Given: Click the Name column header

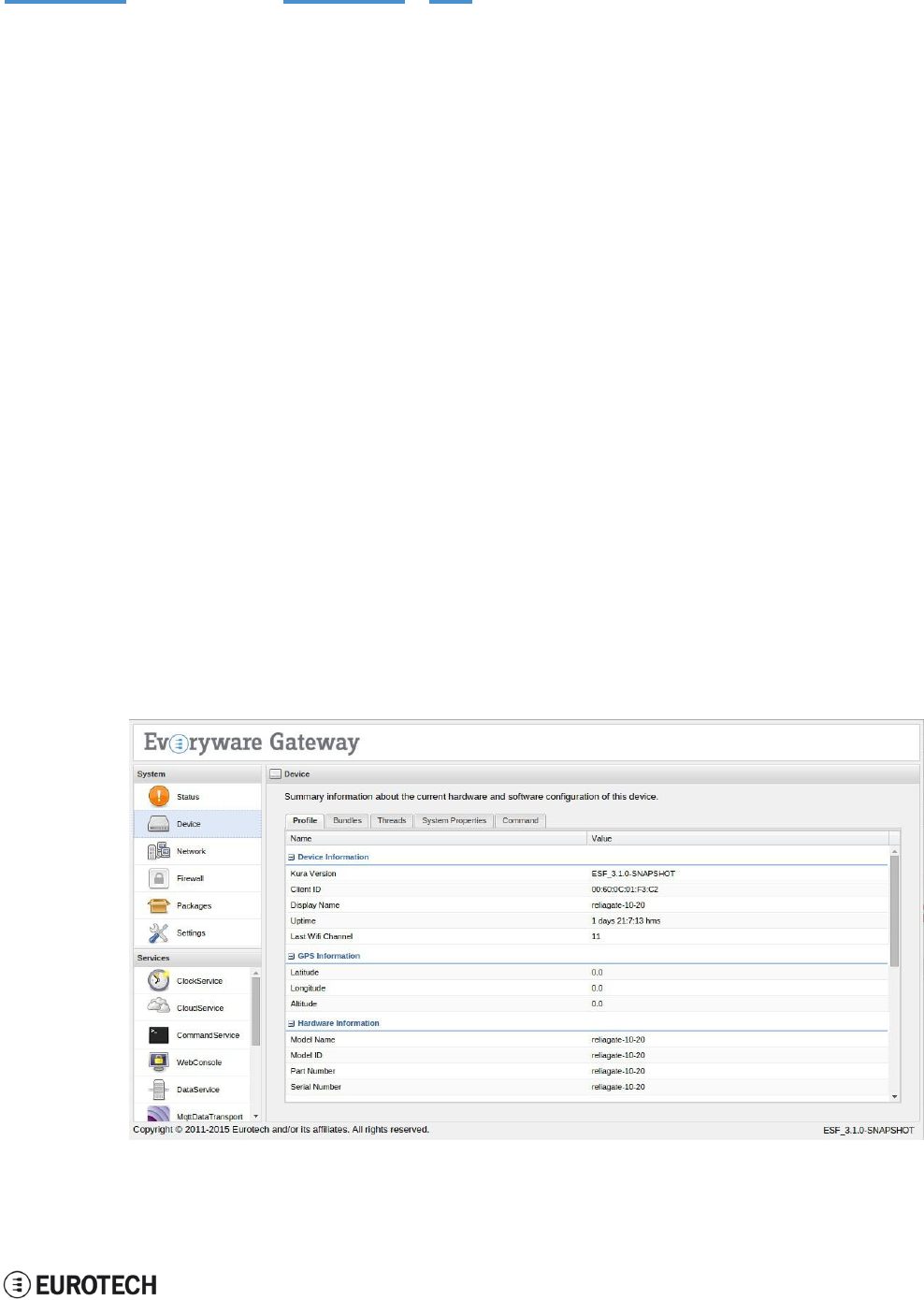Looking at the screenshot, I should pos(437,838).
